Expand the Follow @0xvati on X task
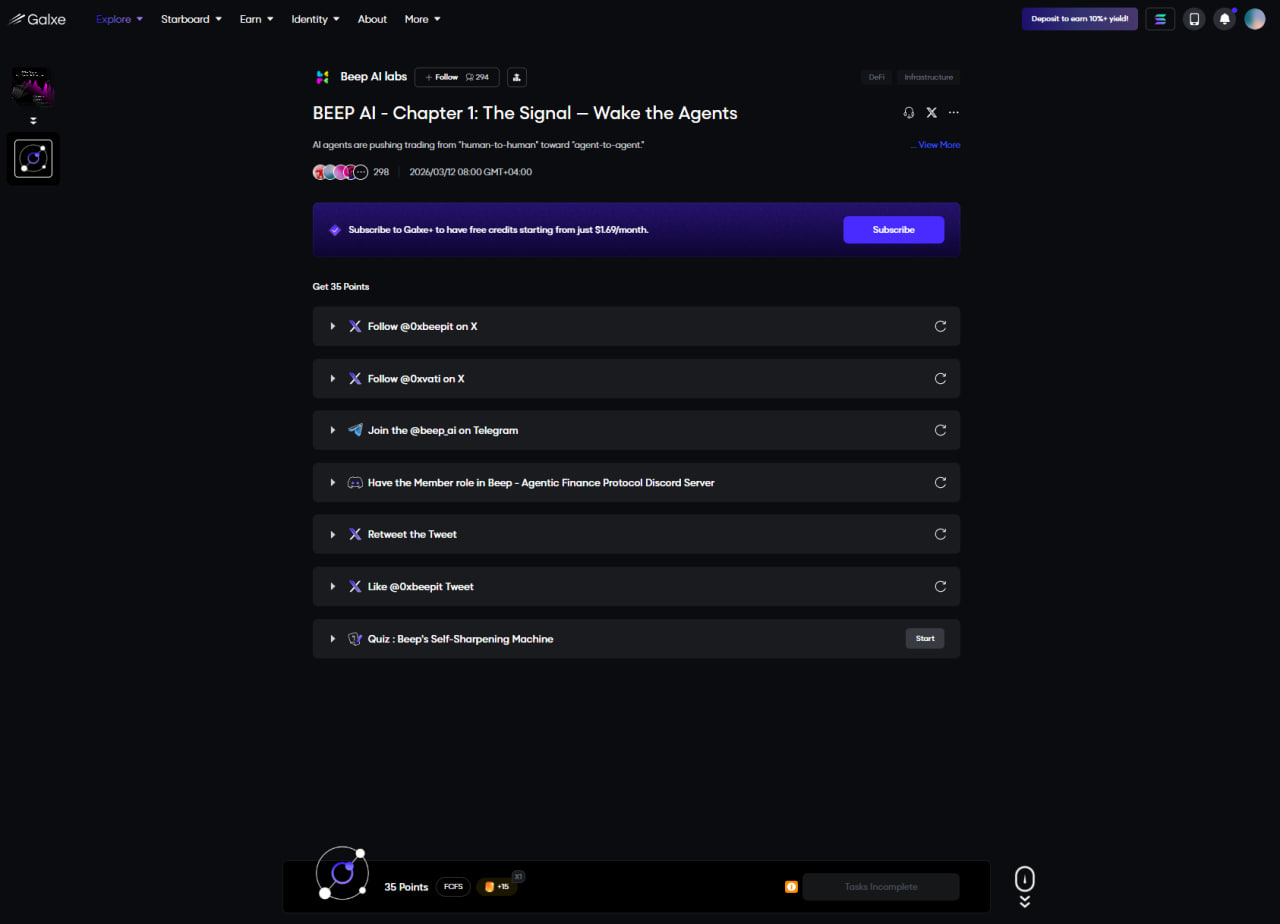The width and height of the screenshot is (1280, 924). [333, 379]
